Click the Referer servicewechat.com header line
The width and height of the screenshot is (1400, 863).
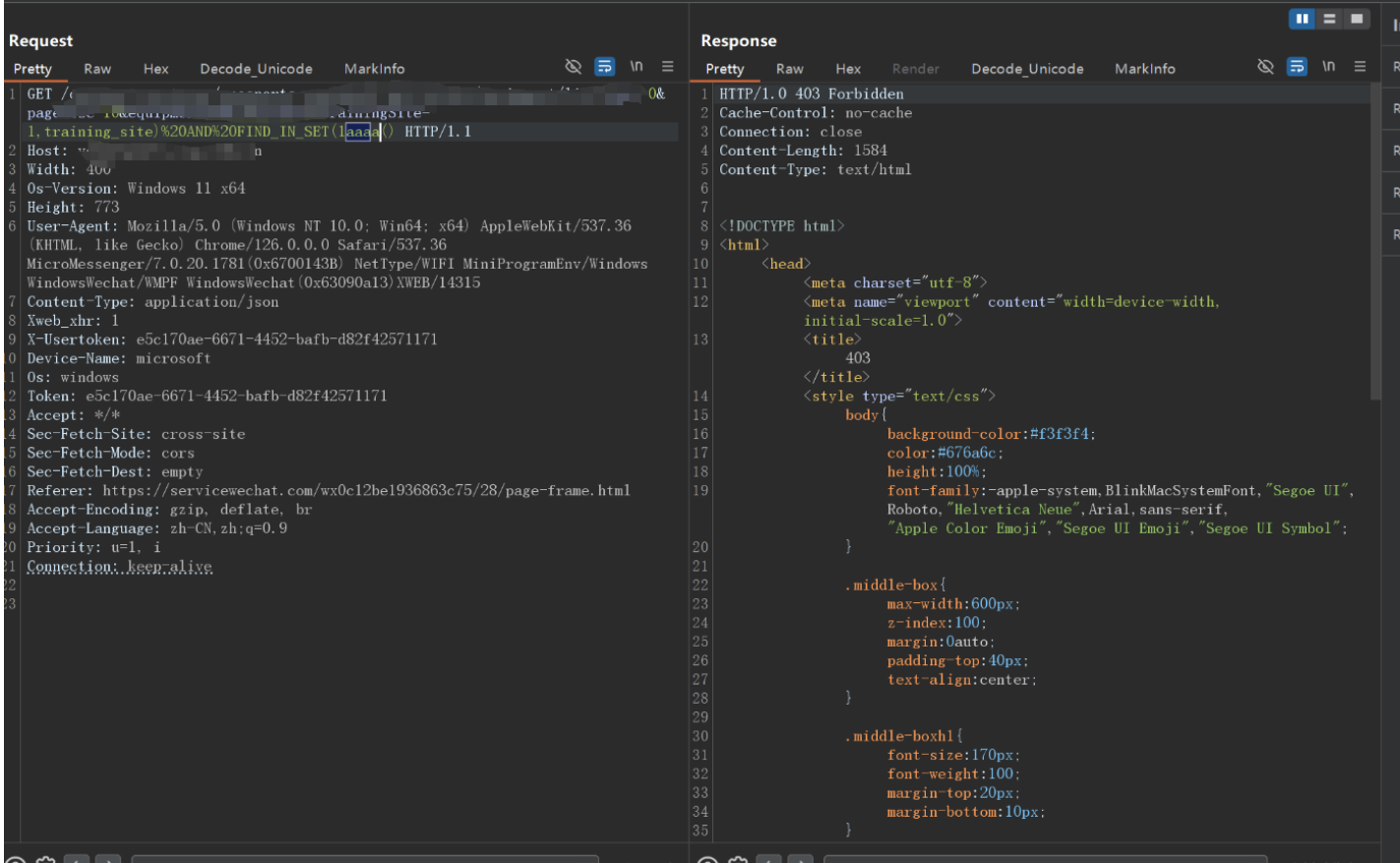[329, 490]
